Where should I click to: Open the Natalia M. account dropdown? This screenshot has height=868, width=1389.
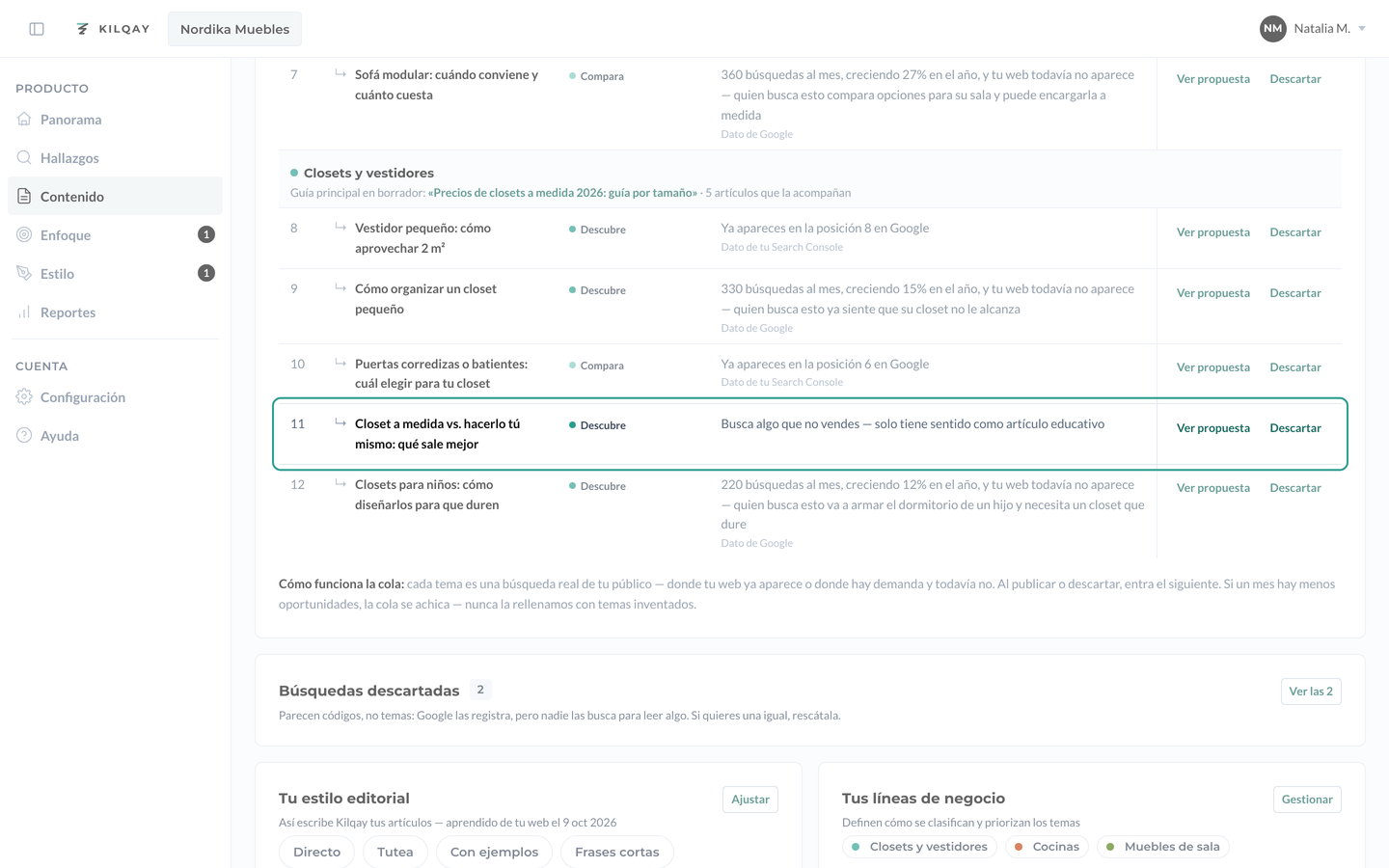[x=1313, y=29]
